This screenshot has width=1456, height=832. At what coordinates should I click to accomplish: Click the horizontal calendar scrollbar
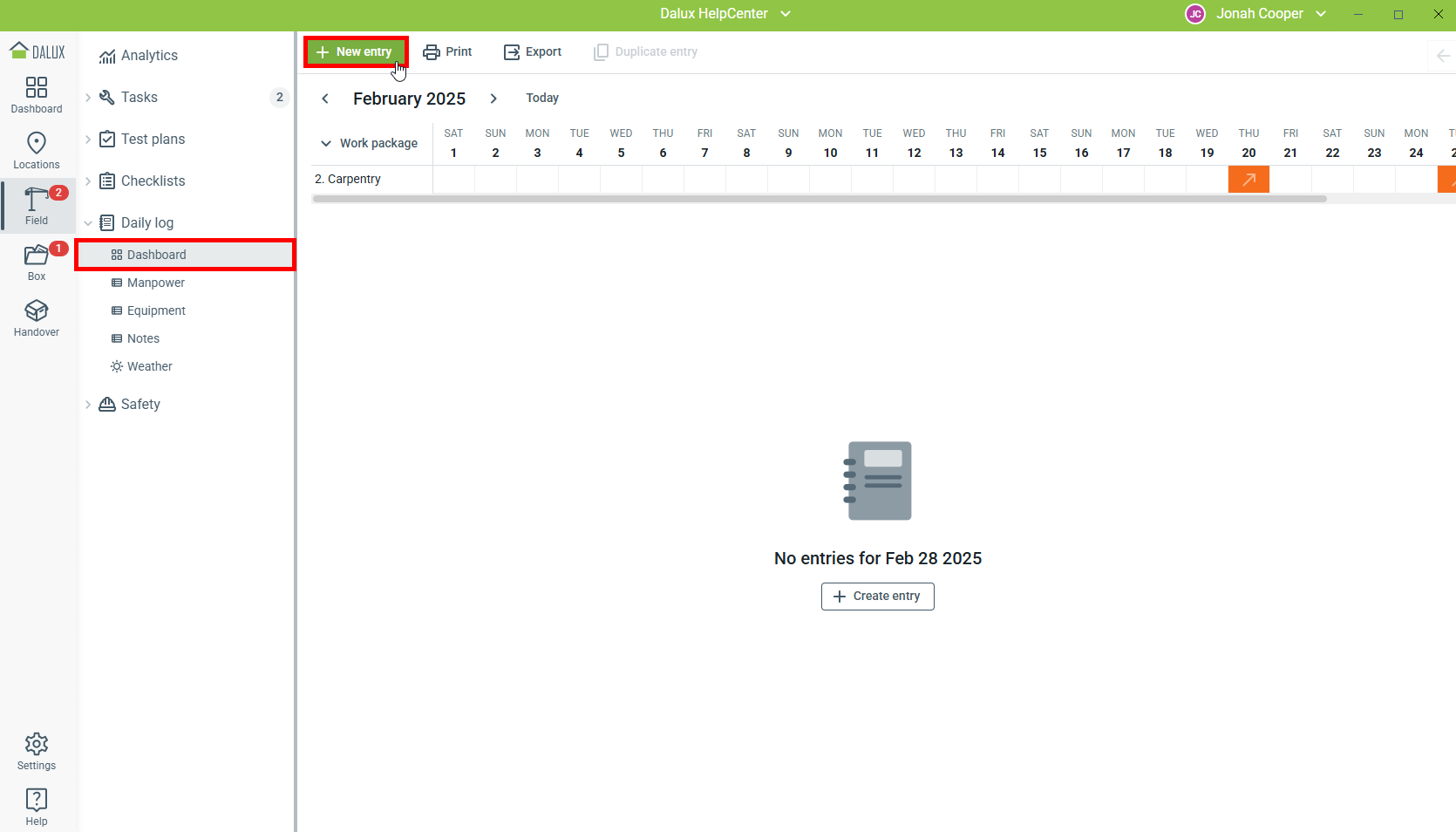[819, 200]
